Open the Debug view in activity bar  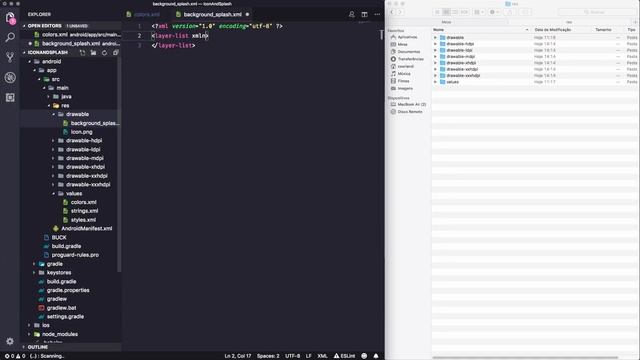[x=10, y=77]
